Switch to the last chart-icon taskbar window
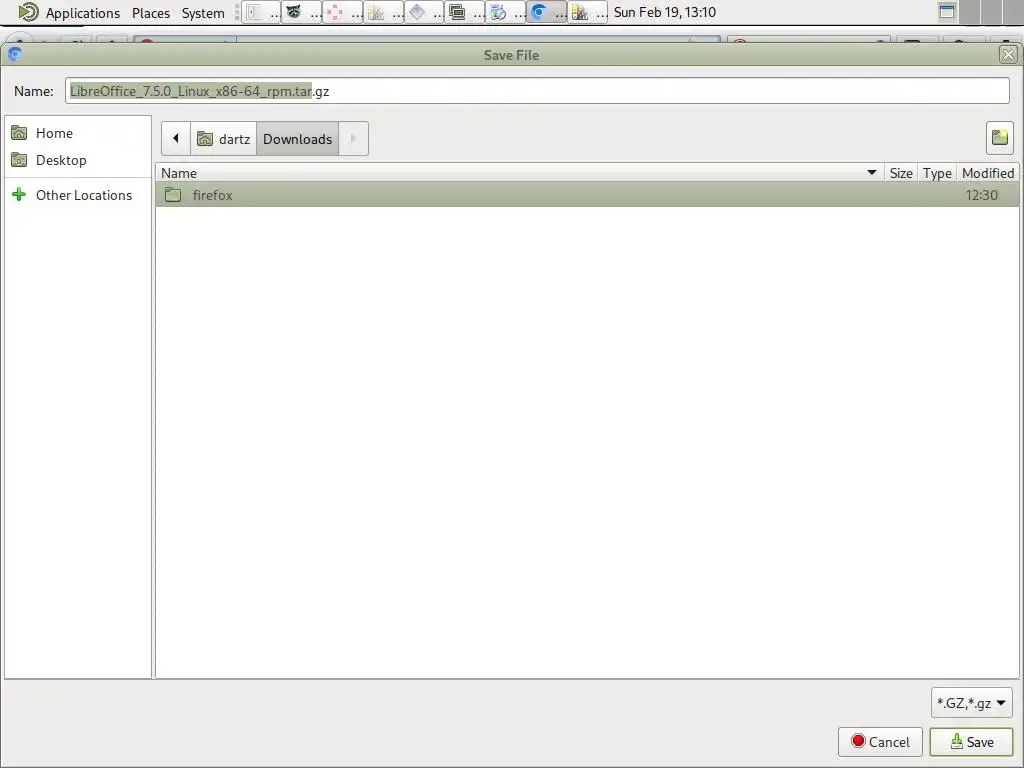The width and height of the screenshot is (1024, 768). pyautogui.click(x=588, y=12)
